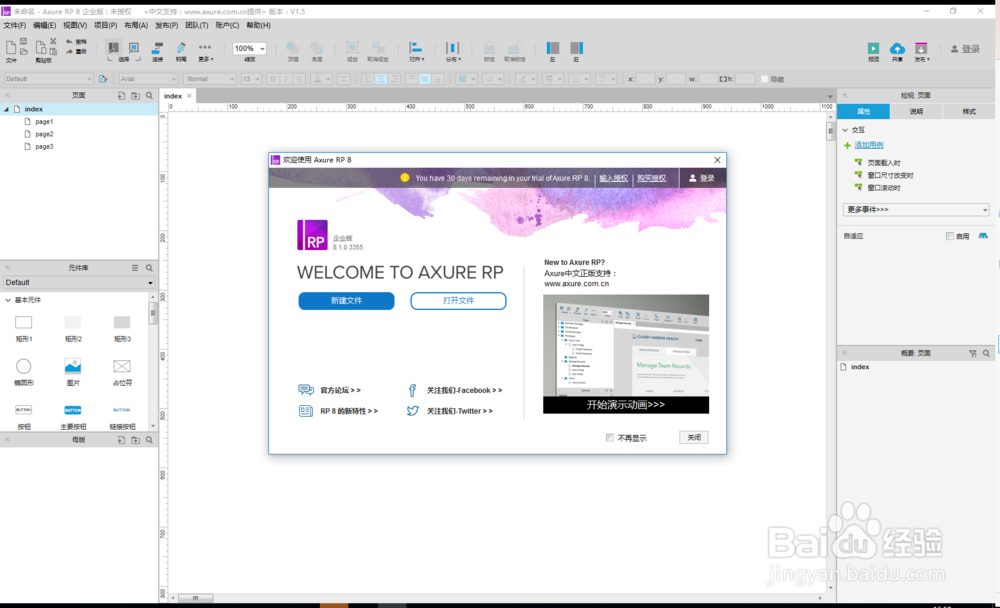Screen dimensions: 1000x608
Task: Click the Share (共享) cloud icon
Action: (897, 48)
